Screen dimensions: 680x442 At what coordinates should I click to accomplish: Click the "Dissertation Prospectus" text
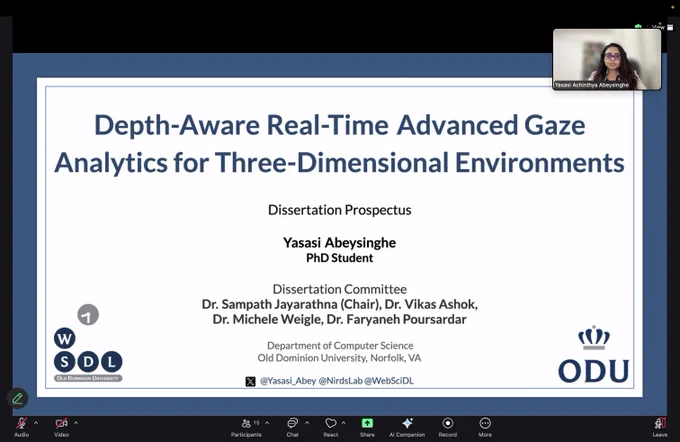pos(340,210)
